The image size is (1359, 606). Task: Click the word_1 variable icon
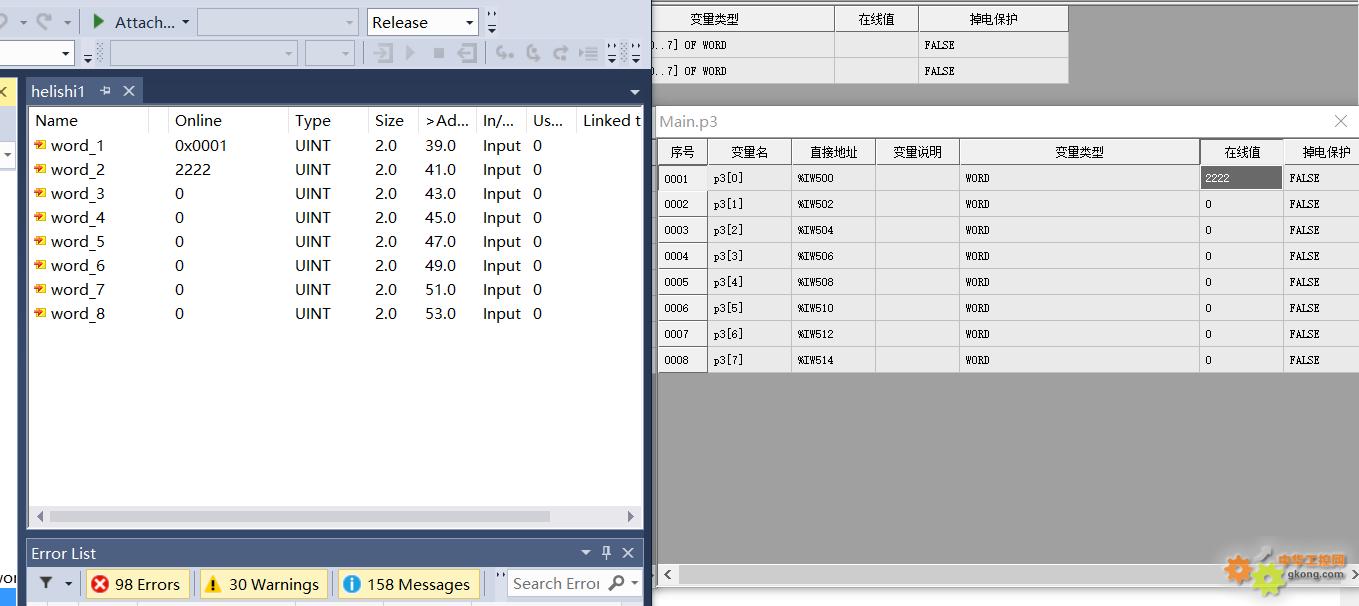[x=40, y=145]
